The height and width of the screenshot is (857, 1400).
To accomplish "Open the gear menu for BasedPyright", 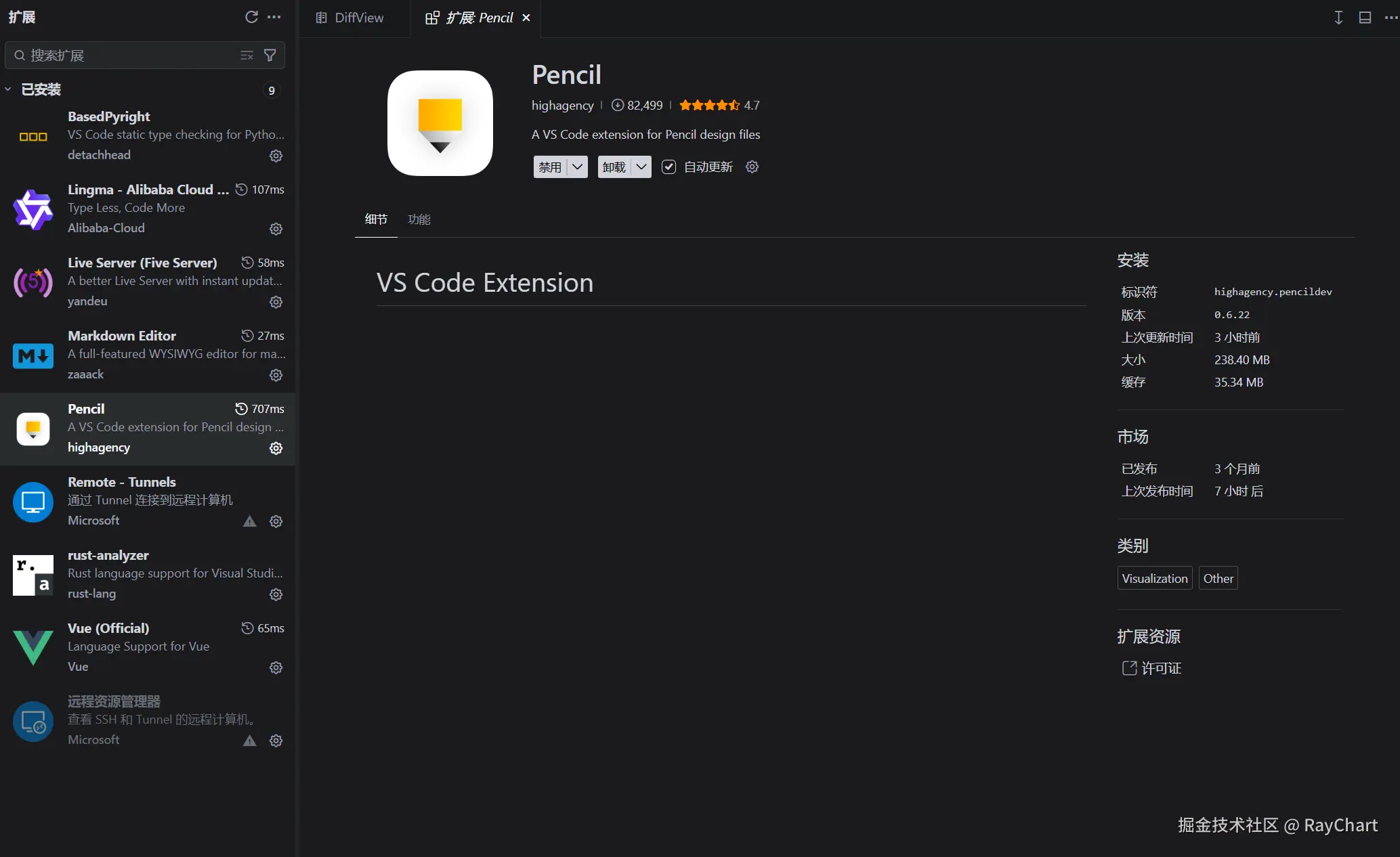I will click(276, 156).
